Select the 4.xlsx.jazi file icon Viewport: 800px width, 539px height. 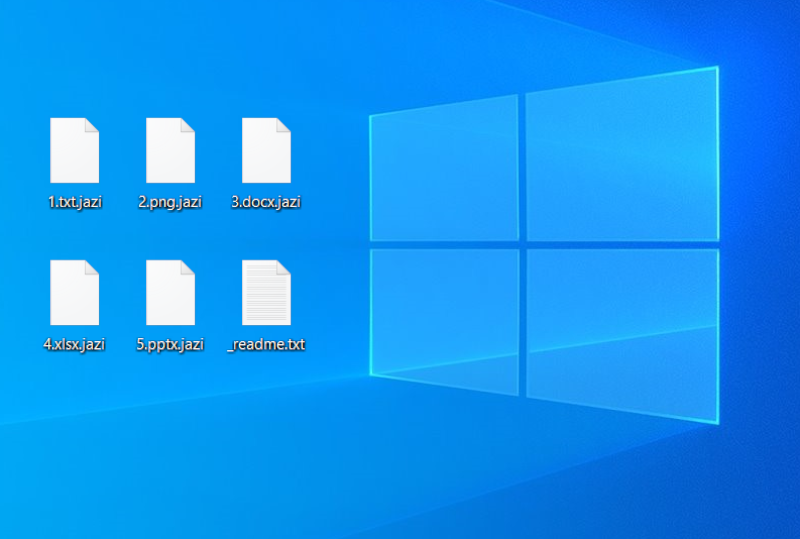pyautogui.click(x=74, y=292)
